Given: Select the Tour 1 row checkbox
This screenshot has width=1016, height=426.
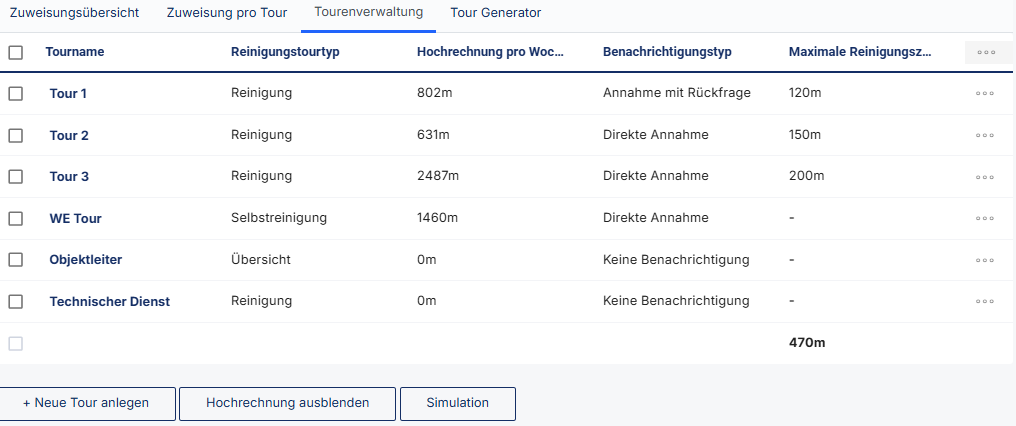Looking at the screenshot, I should point(16,93).
